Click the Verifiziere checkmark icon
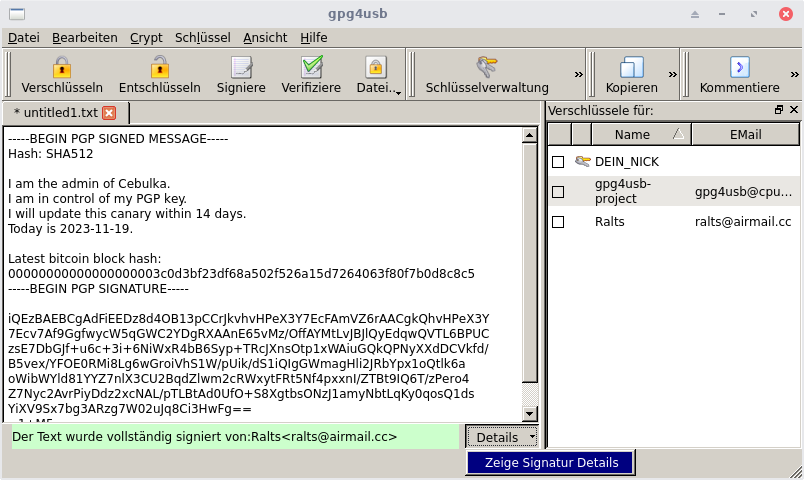The width and height of the screenshot is (804, 480). 312,67
